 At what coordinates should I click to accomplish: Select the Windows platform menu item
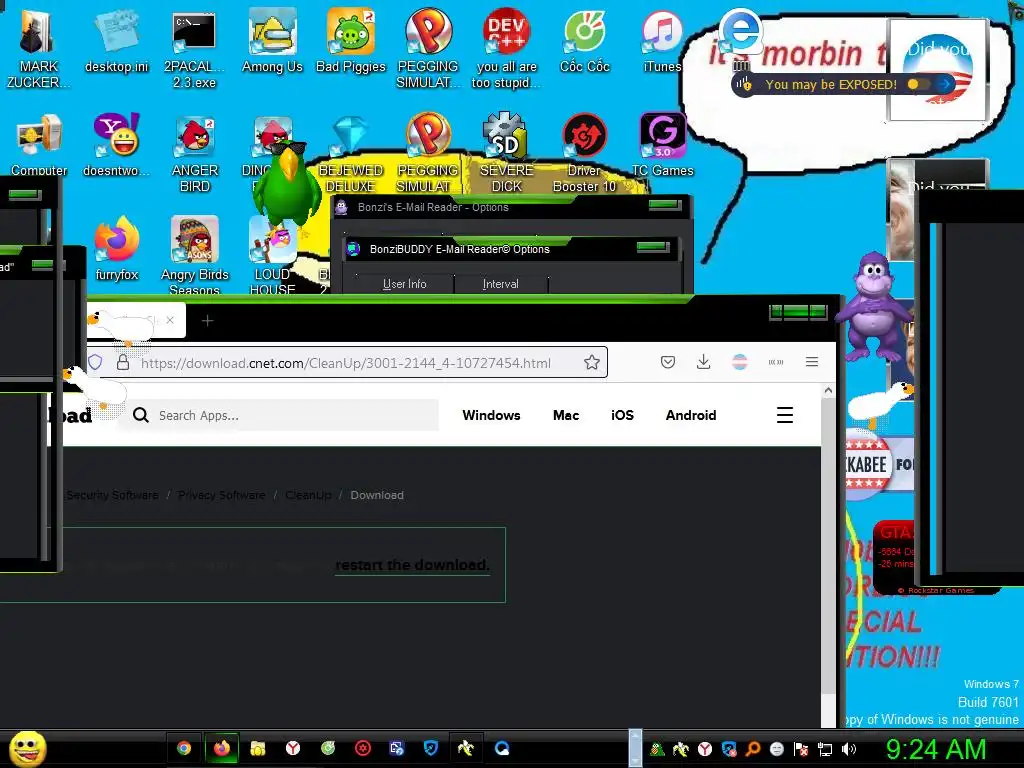coord(491,415)
